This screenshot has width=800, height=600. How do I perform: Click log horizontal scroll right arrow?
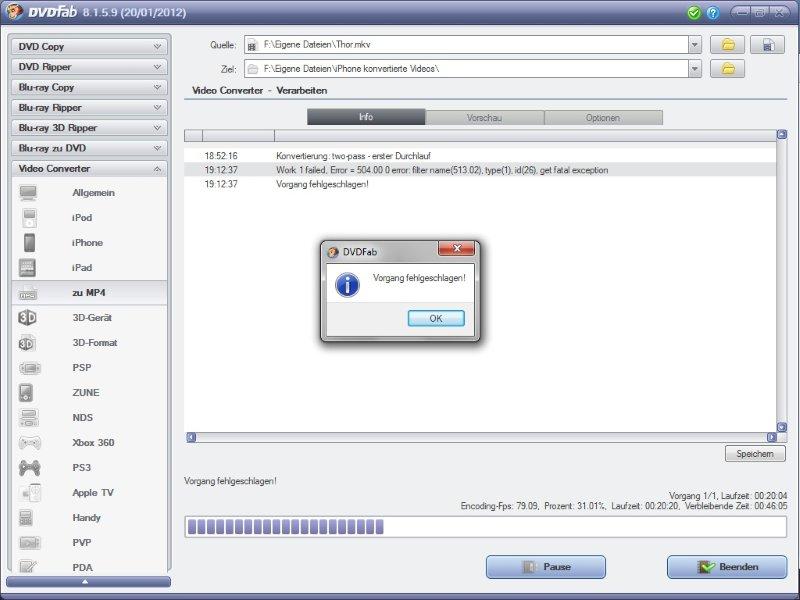click(x=771, y=437)
